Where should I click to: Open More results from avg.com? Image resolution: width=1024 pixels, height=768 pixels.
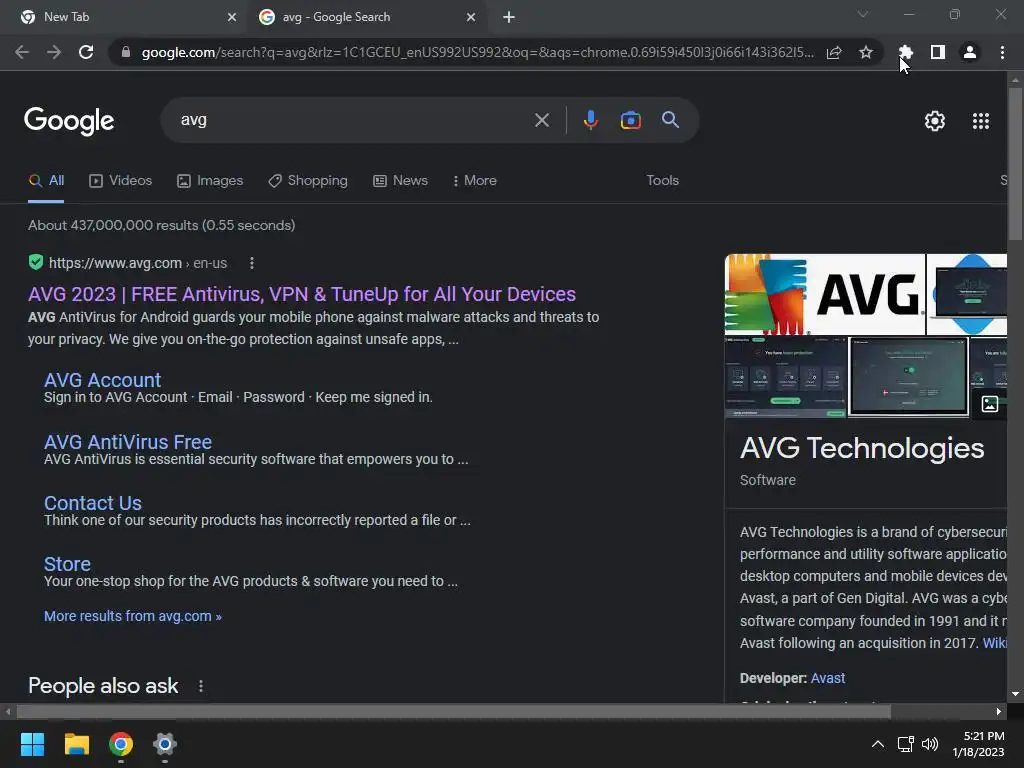[133, 616]
